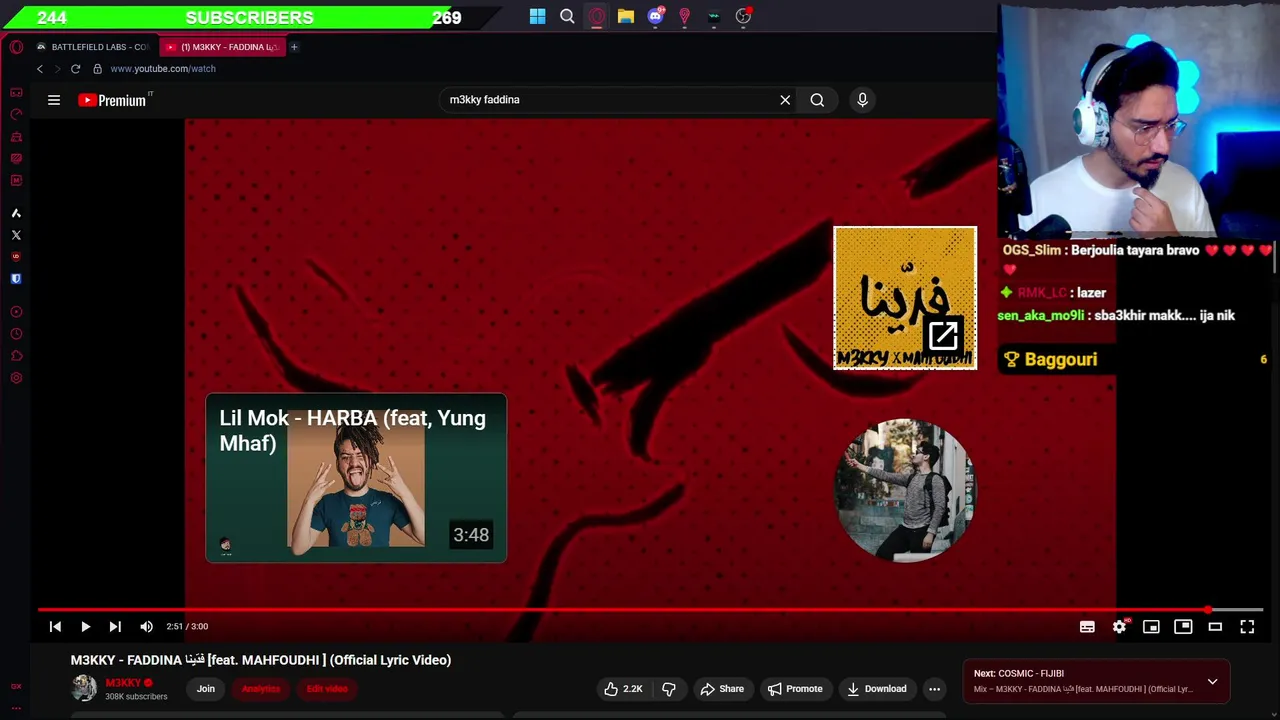The width and height of the screenshot is (1280, 720).
Task: Open X (Twitter) in the Opera sidebar
Action: coord(16,235)
